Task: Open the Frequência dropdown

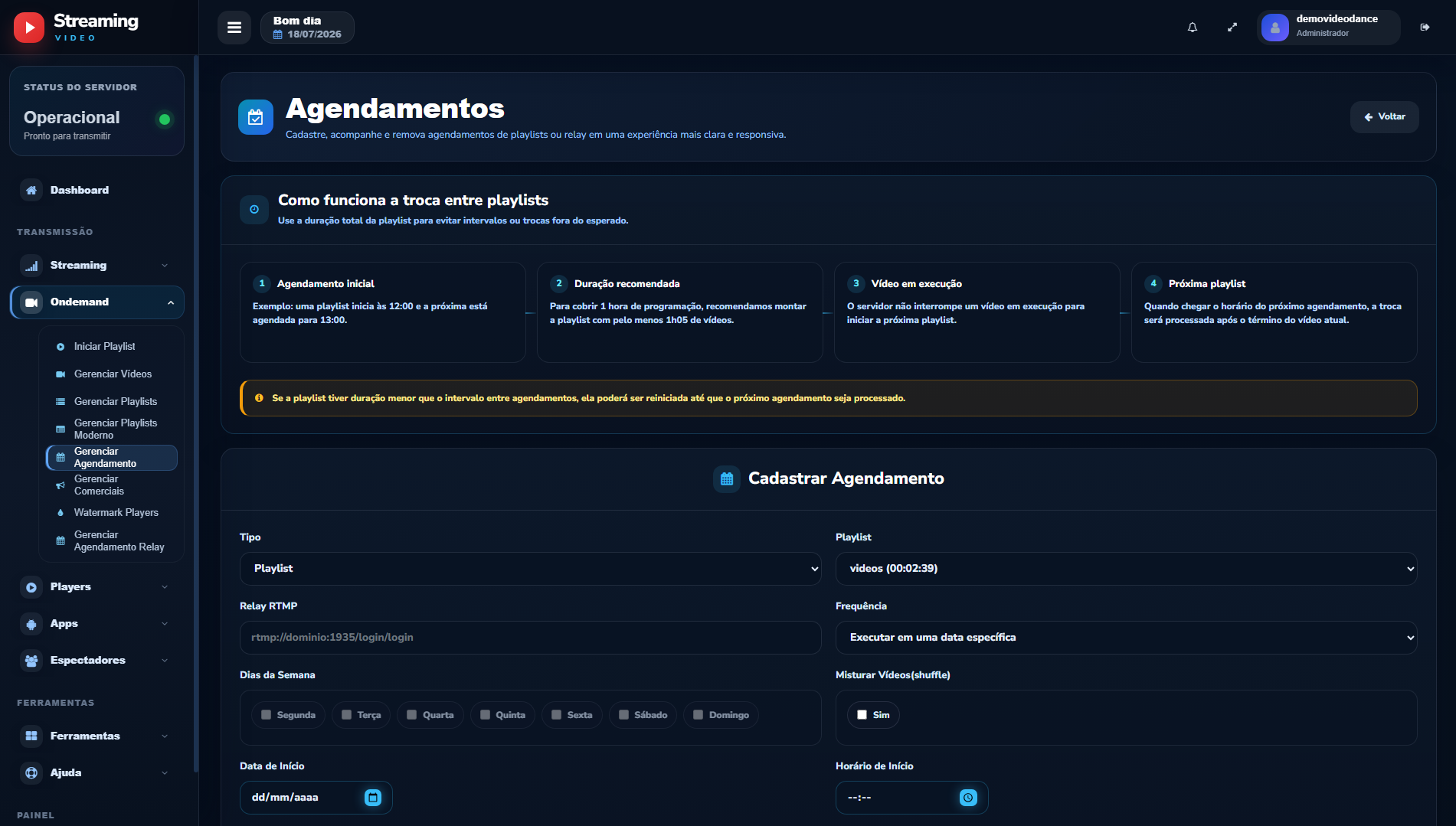Action: [x=1126, y=638]
